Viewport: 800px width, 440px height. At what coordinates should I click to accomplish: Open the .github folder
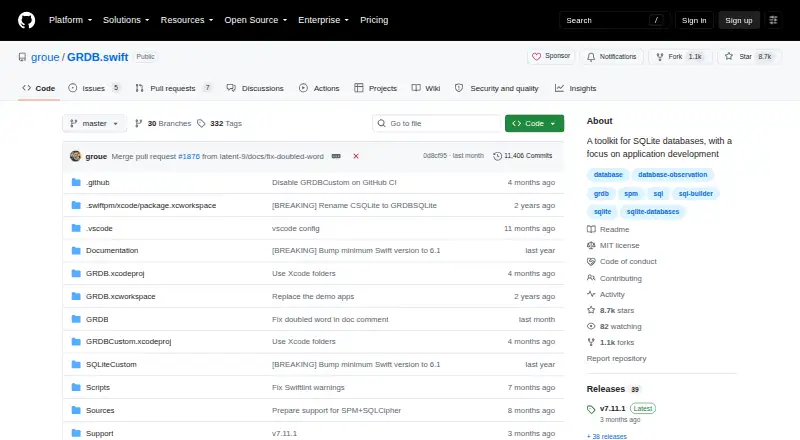click(97, 182)
